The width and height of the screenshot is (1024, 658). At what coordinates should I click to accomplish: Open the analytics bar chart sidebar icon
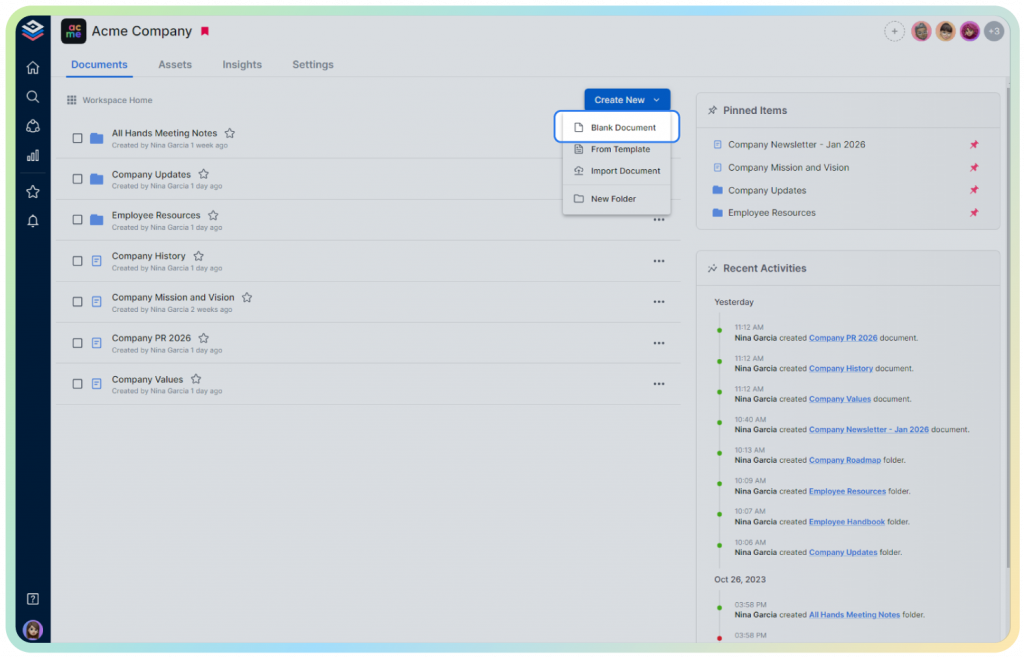click(x=33, y=155)
